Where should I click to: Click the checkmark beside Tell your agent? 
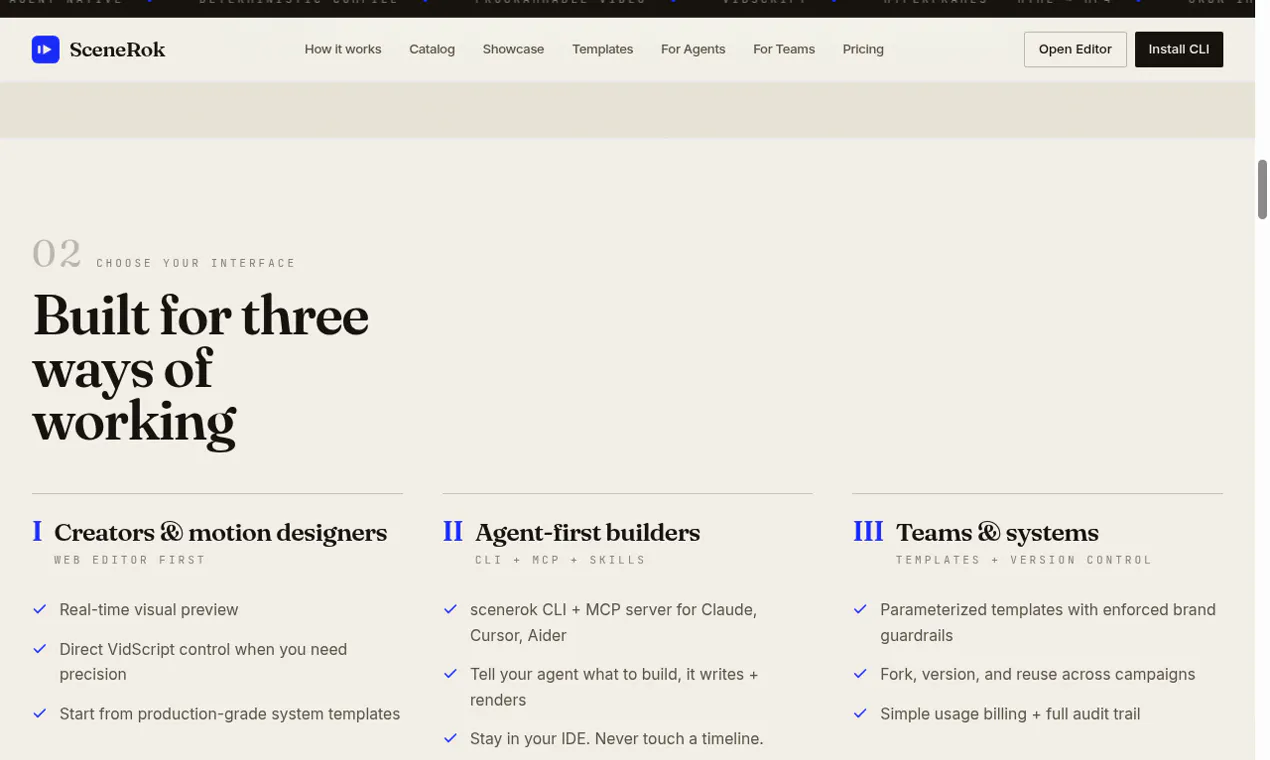(x=450, y=674)
